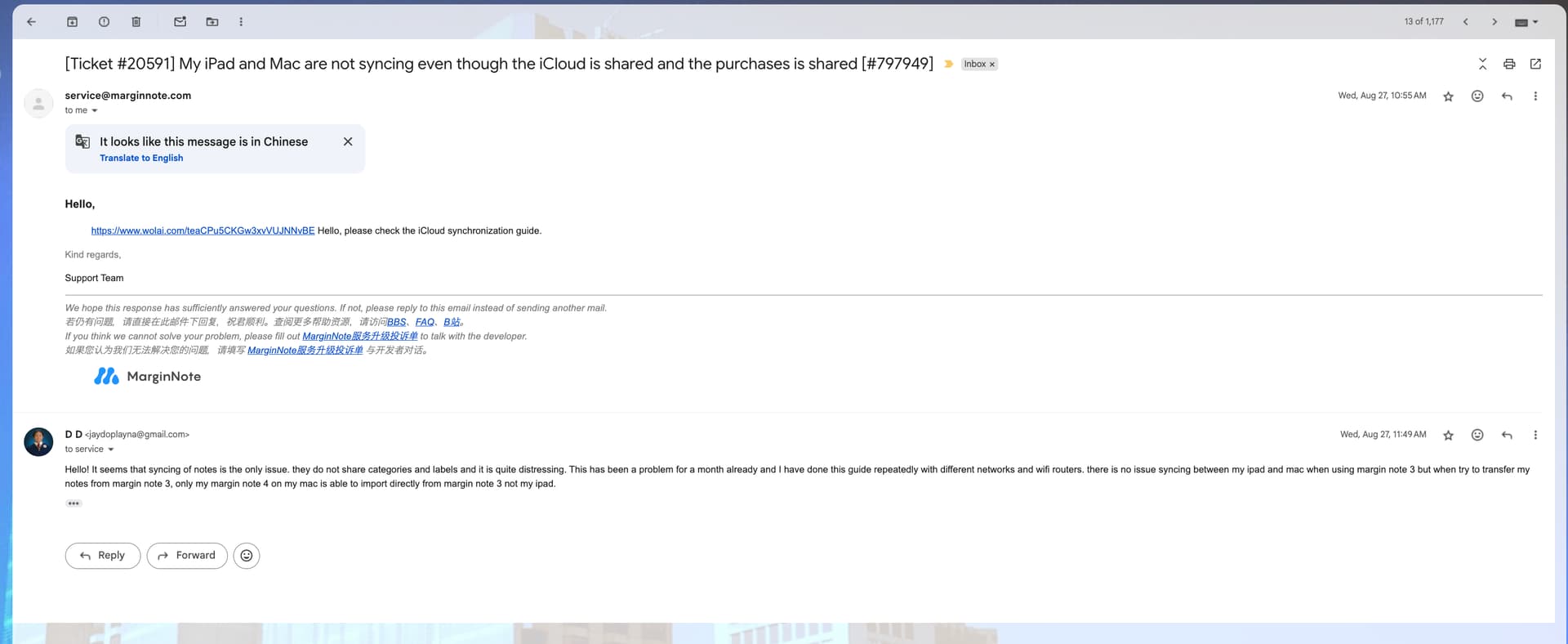Image resolution: width=1568 pixels, height=644 pixels.
Task: Click the Reply button
Action: (103, 556)
